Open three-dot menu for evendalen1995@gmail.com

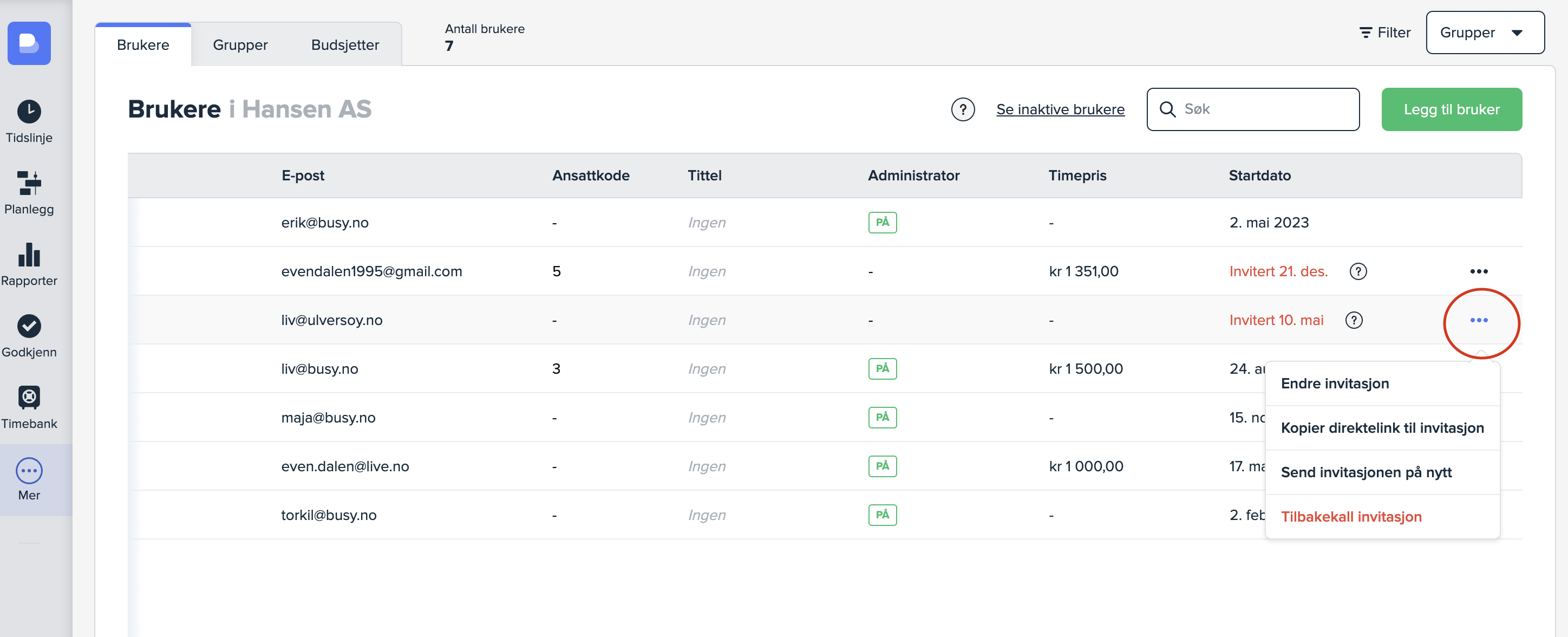(x=1478, y=271)
